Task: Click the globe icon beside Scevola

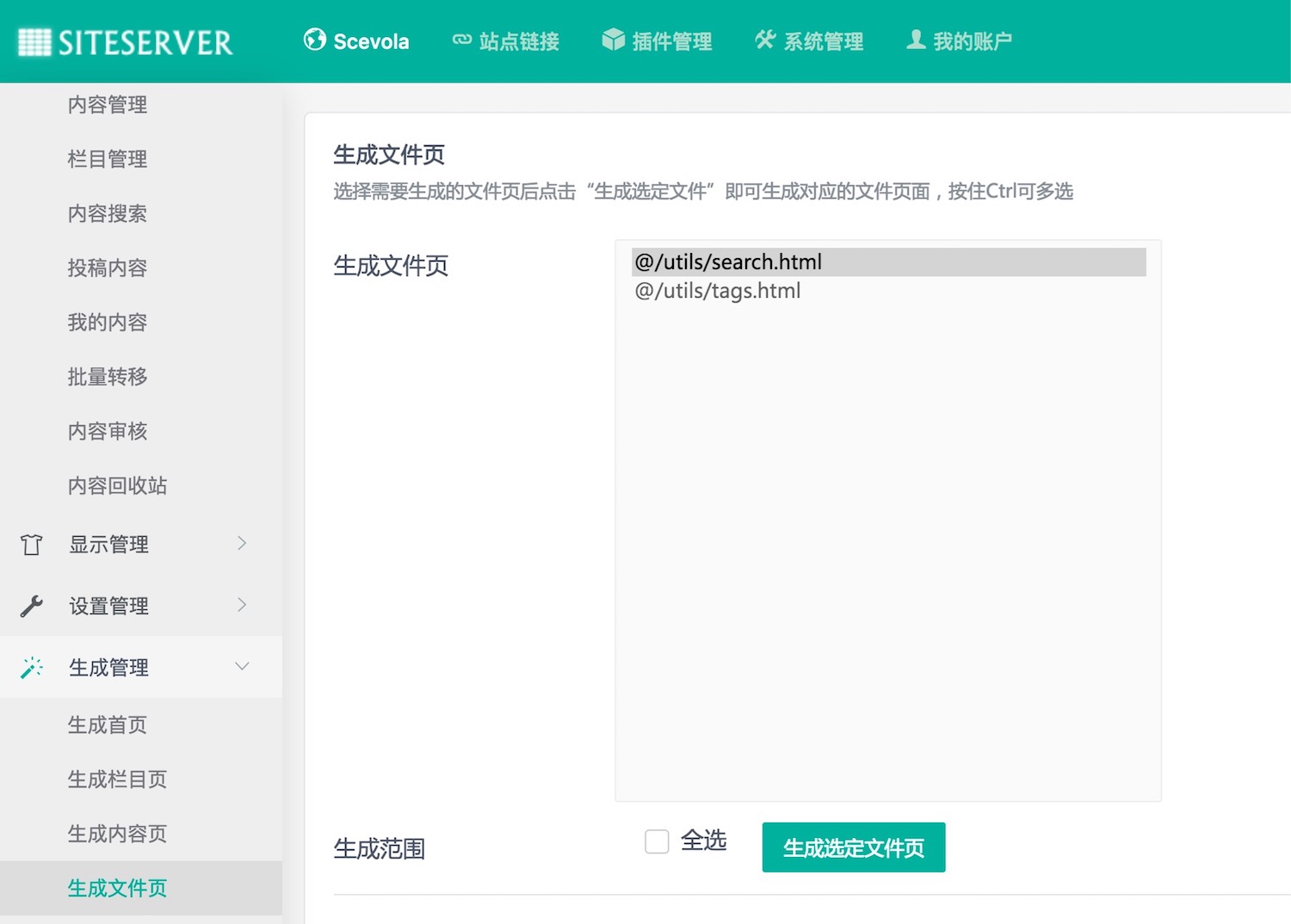Action: point(315,40)
